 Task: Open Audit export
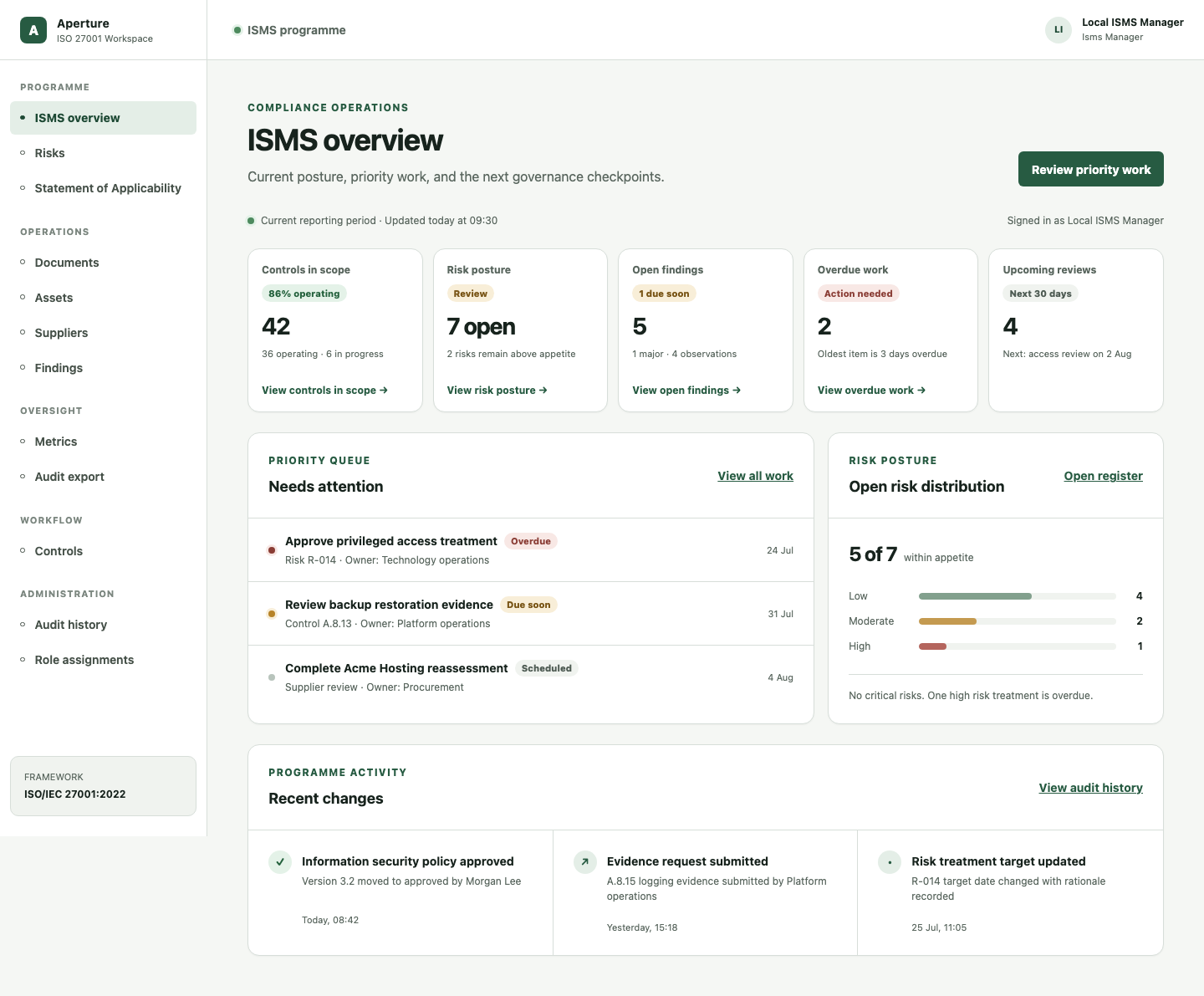[103, 477]
